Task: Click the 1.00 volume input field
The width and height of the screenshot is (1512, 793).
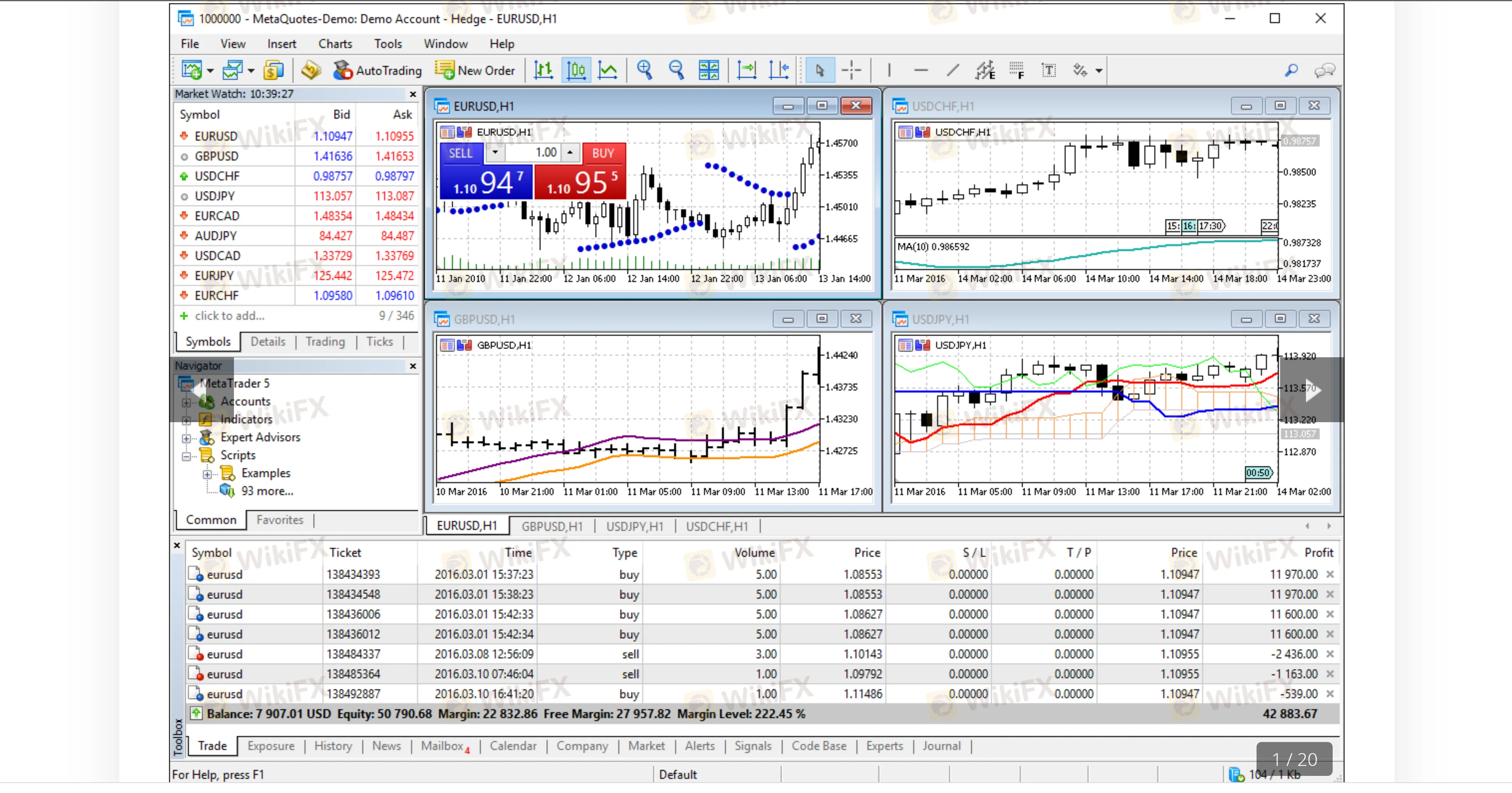Action: 537,153
